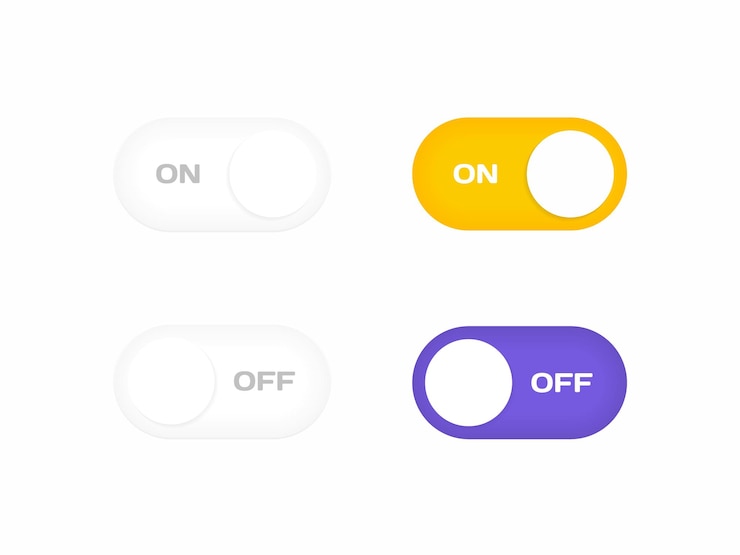Image resolution: width=740 pixels, height=555 pixels.
Task: Click yellow track between ON text and knob
Action: (x=512, y=174)
